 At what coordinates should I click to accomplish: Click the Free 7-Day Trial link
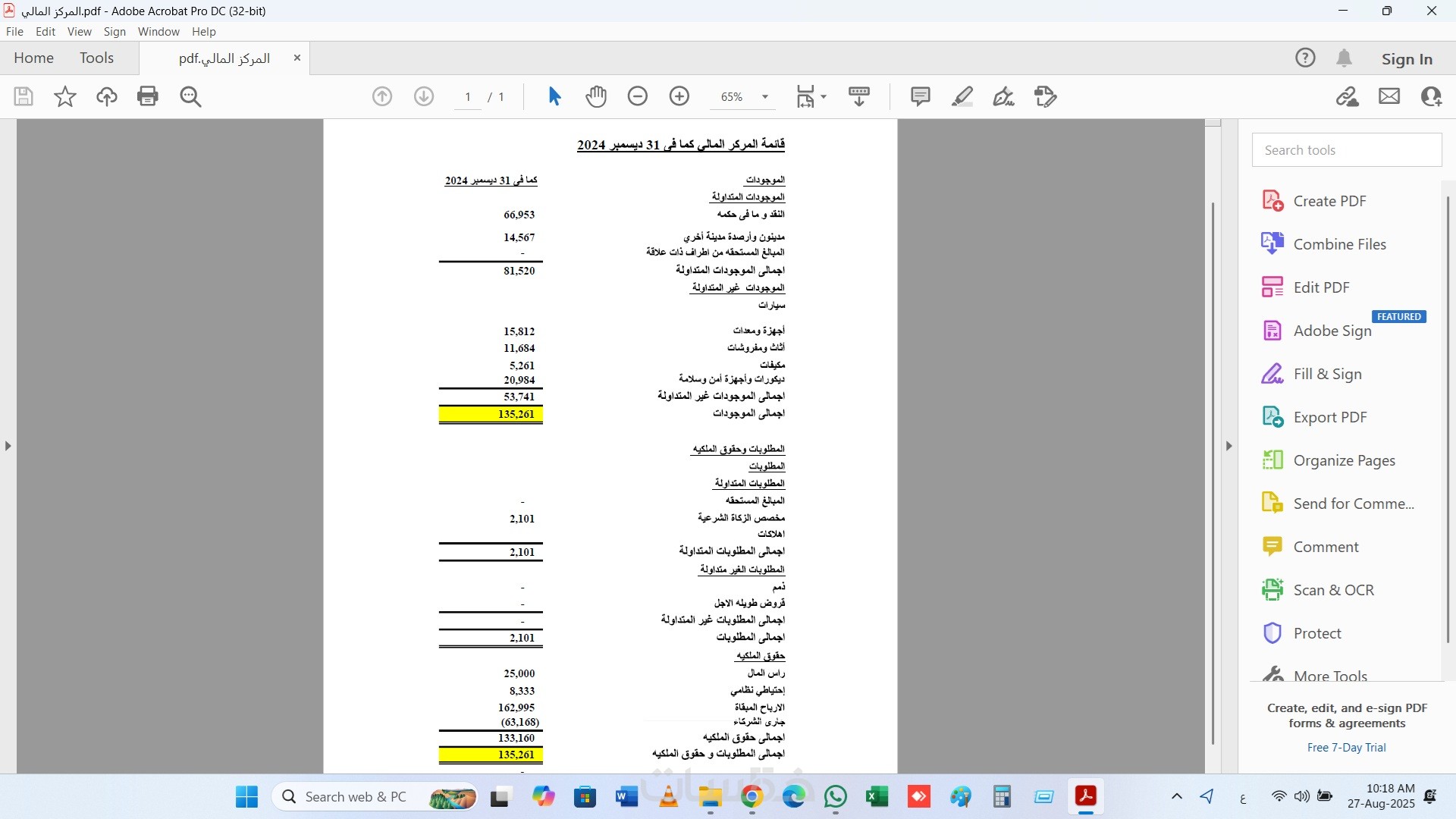[x=1346, y=748]
